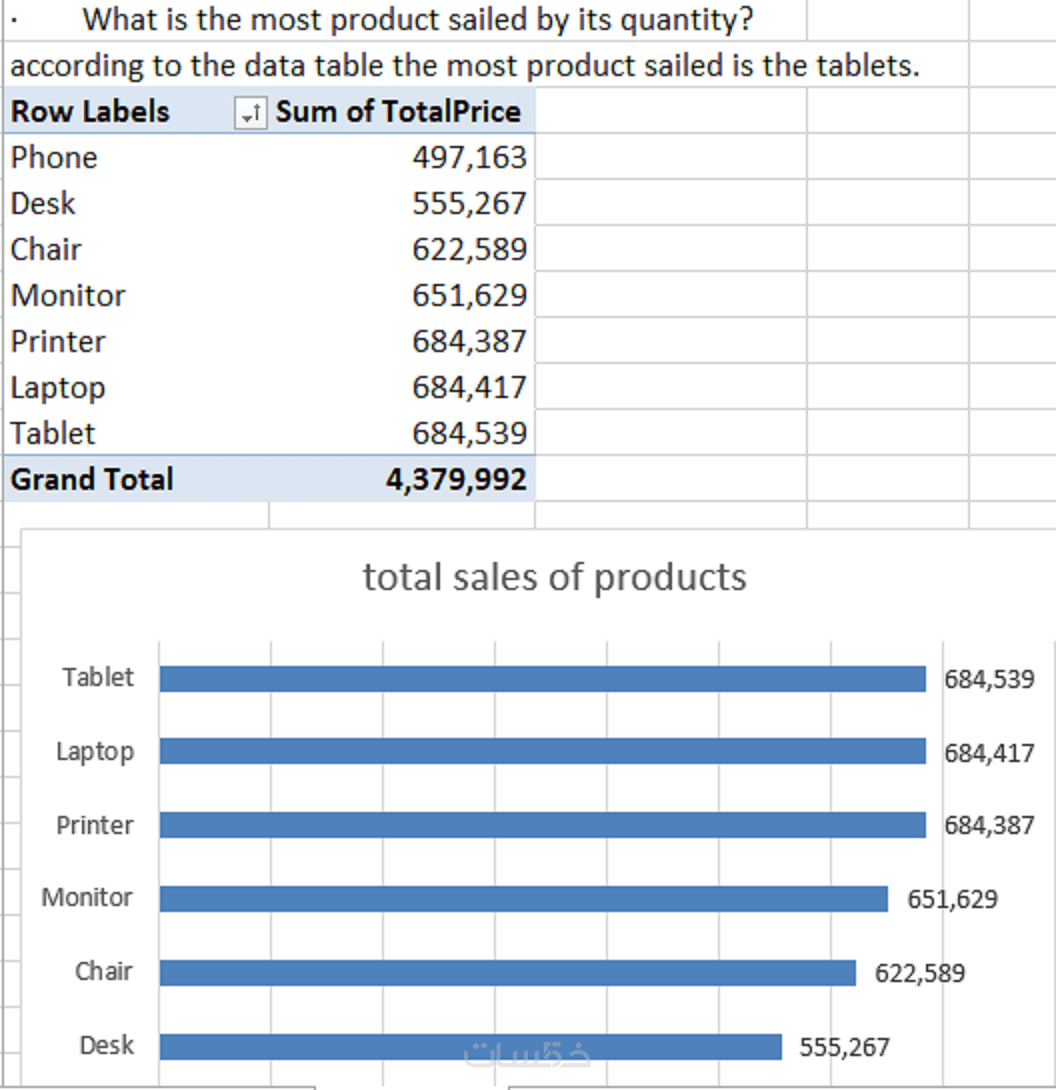Screen dimensions: 1056x1090
Task: Click the Phone row label in the pivot table
Action: [54, 158]
